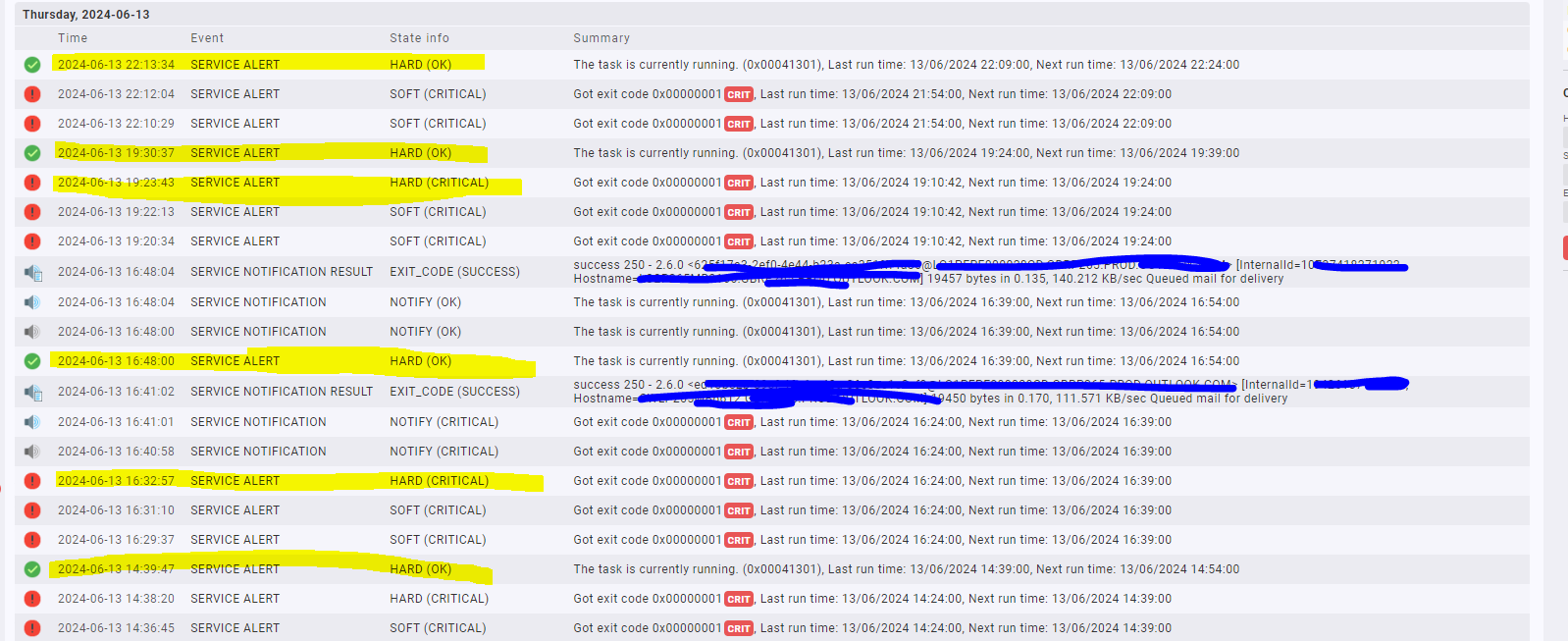Image resolution: width=1568 pixels, height=641 pixels.
Task: Click the Thursday, 2024-06-13 date heading
Action: pos(86,15)
